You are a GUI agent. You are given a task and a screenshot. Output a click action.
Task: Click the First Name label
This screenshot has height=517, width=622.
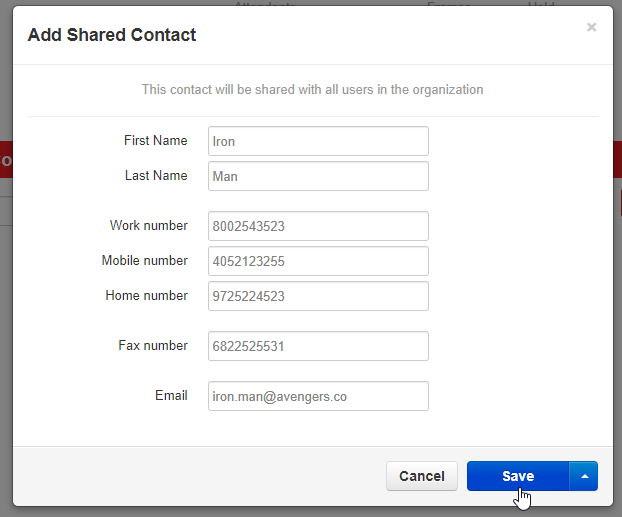[155, 141]
